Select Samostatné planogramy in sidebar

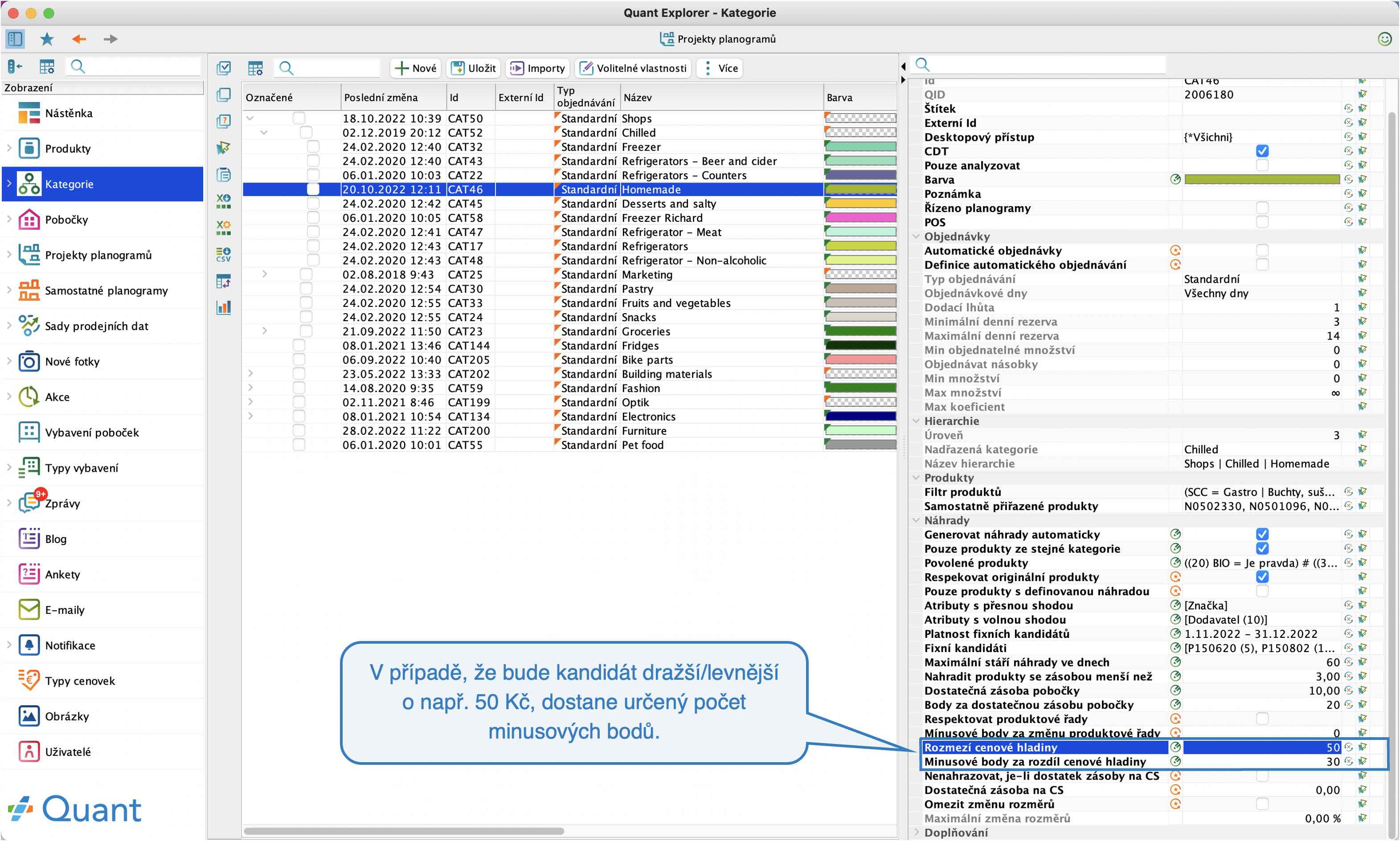102,291
